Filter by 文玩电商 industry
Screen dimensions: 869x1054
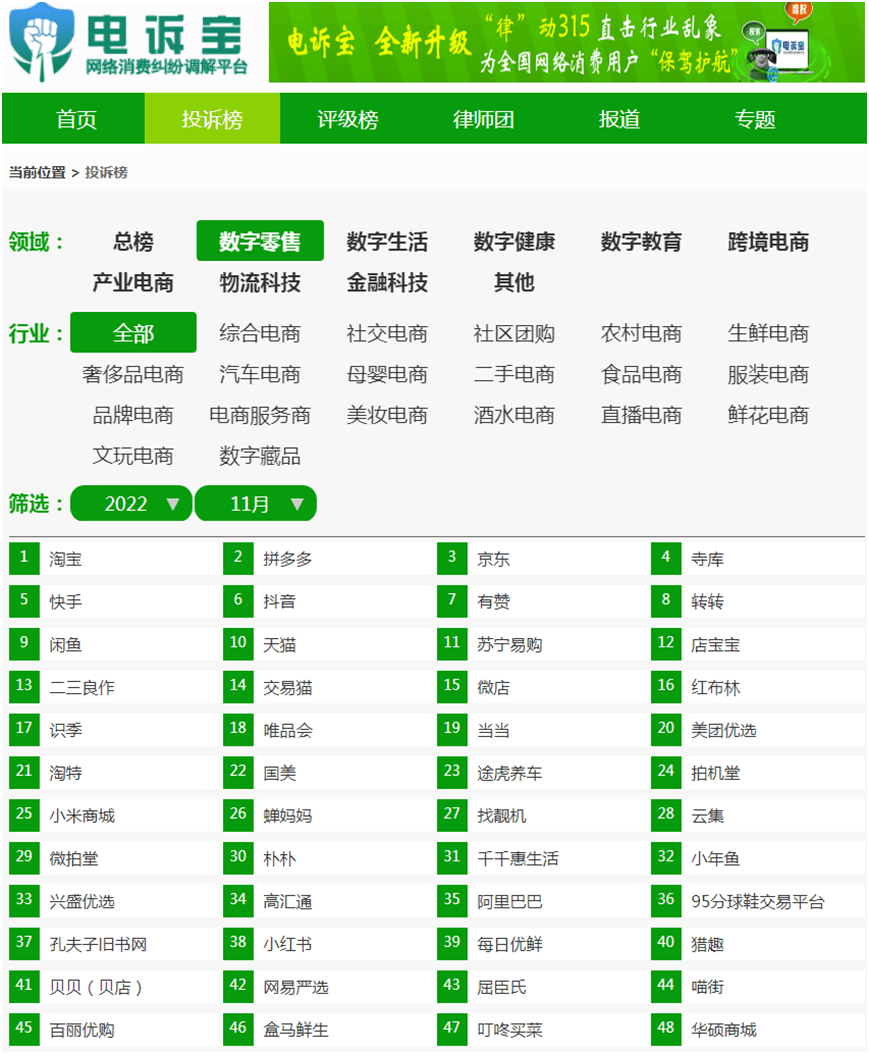pos(133,456)
